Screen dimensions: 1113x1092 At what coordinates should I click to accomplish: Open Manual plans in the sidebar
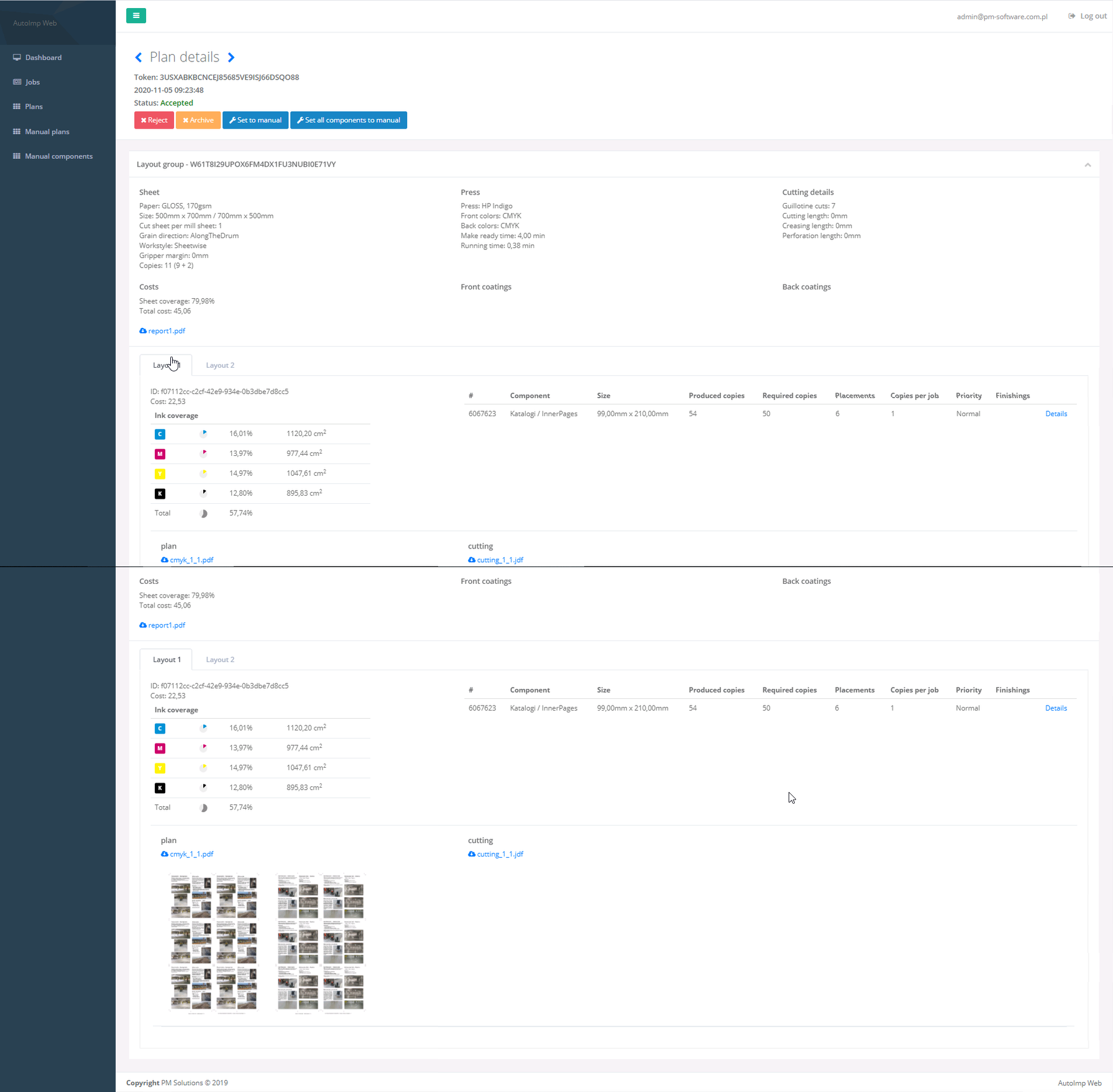47,132
